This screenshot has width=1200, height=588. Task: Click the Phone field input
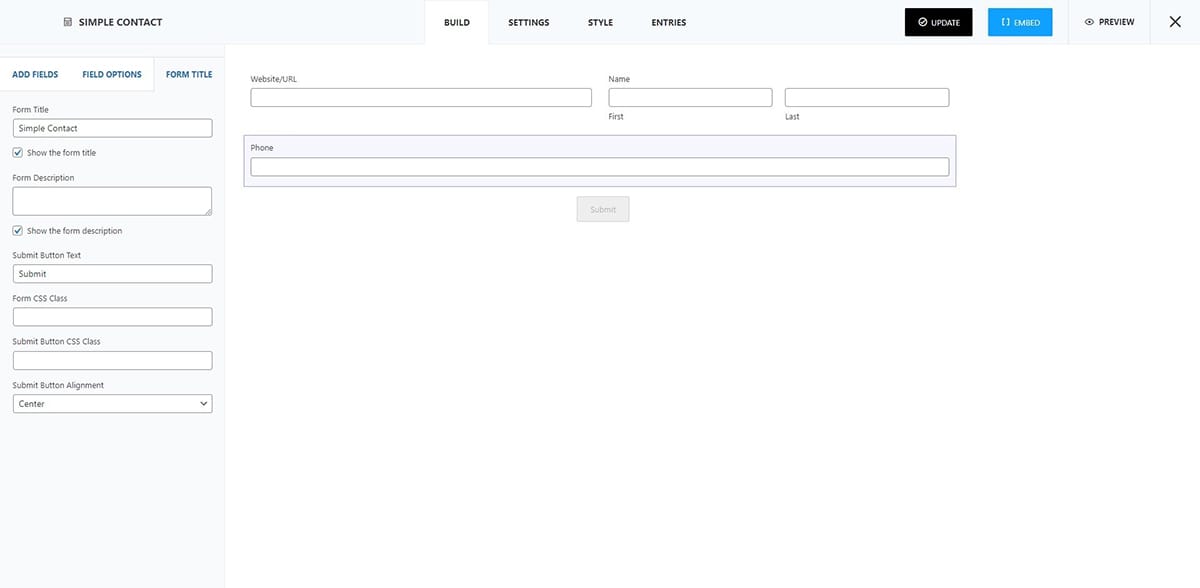click(x=600, y=167)
